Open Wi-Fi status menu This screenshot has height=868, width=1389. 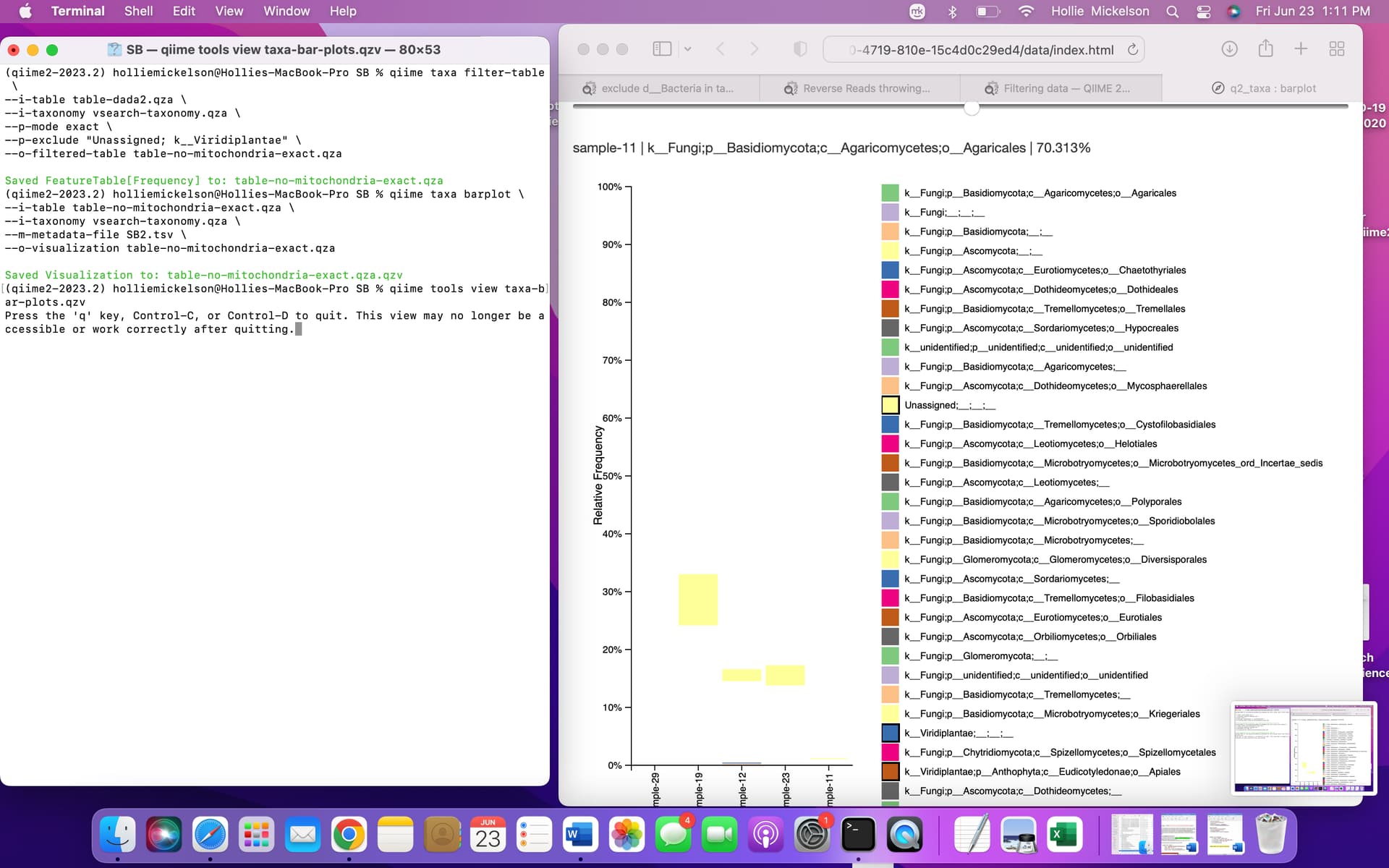click(x=1026, y=12)
